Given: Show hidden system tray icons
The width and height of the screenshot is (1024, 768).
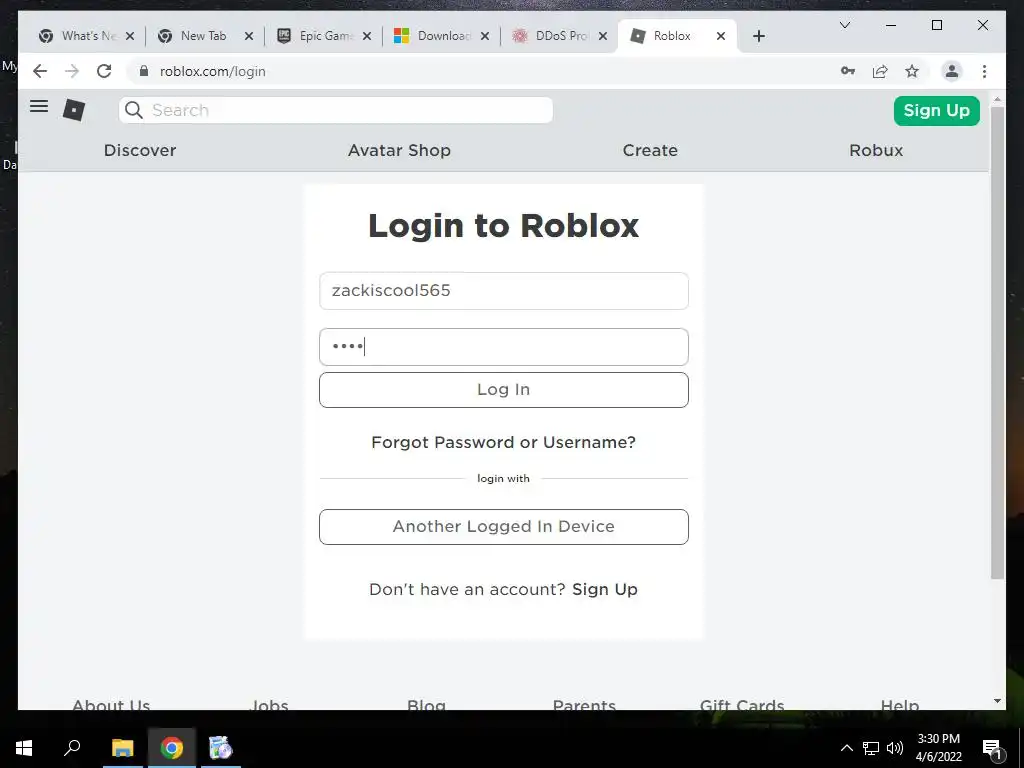Looking at the screenshot, I should [x=846, y=748].
